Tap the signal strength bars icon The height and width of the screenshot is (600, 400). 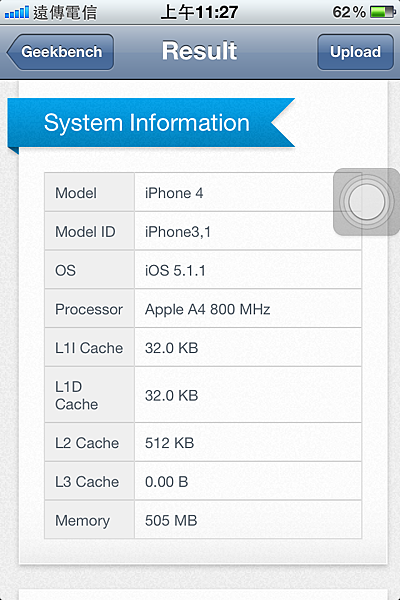(x=16, y=12)
